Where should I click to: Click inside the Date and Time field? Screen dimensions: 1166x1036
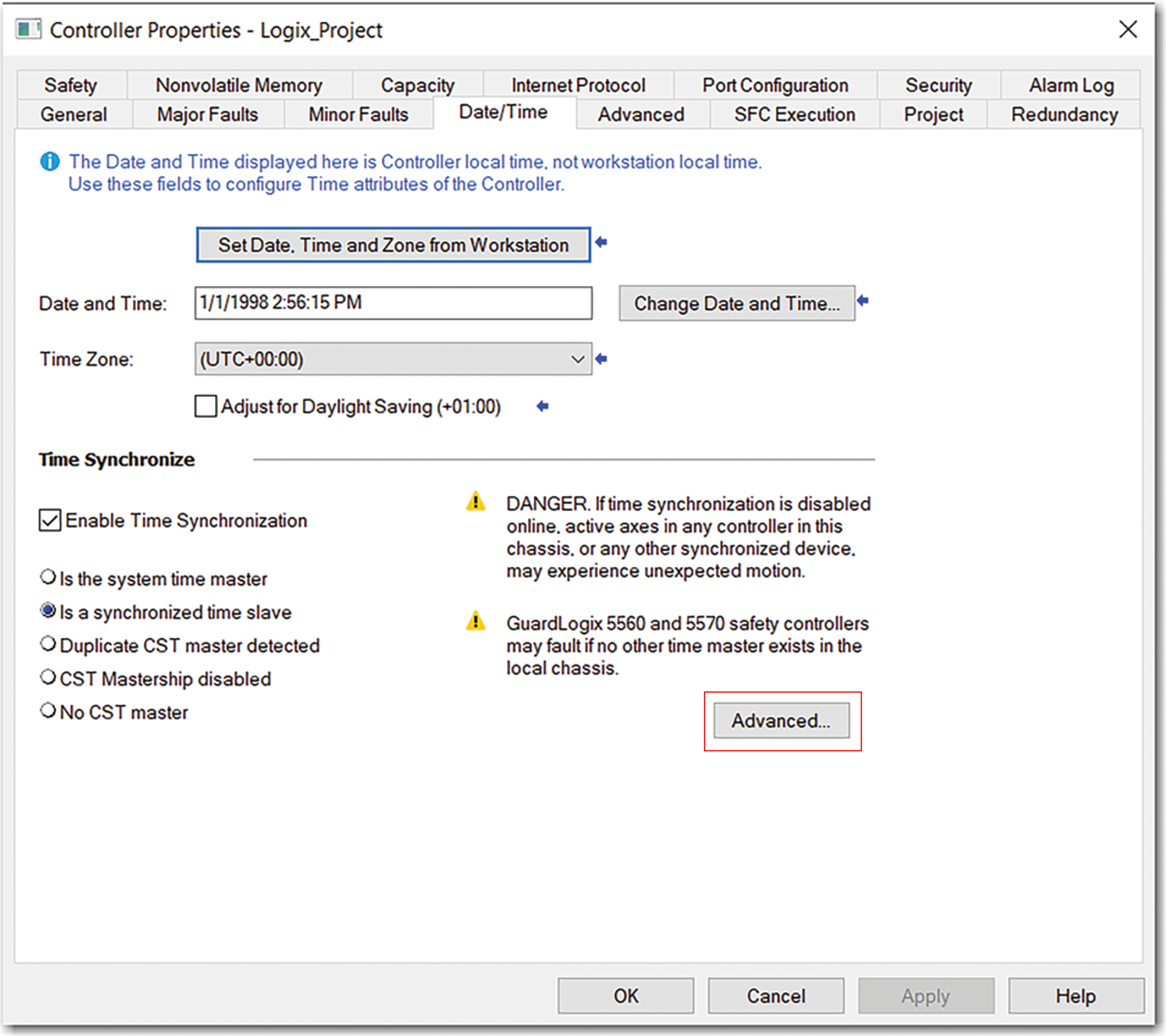(x=393, y=303)
